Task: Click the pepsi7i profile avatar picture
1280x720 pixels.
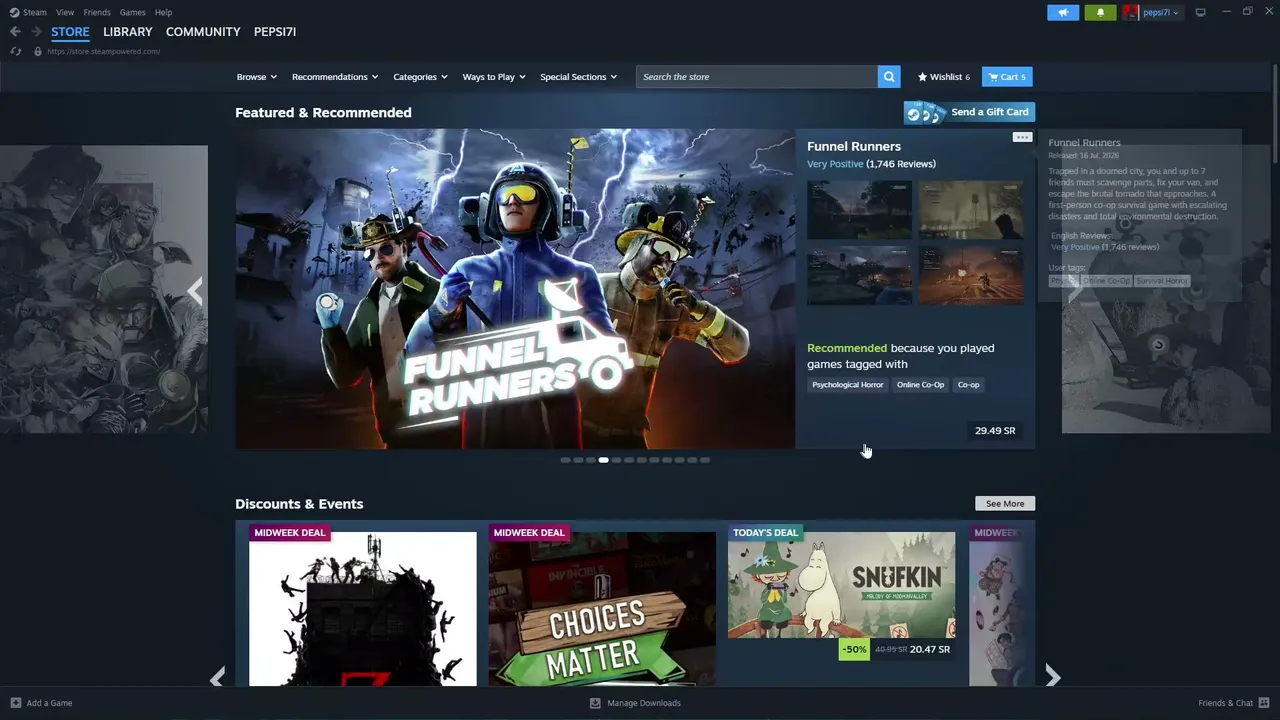Action: [x=1131, y=12]
